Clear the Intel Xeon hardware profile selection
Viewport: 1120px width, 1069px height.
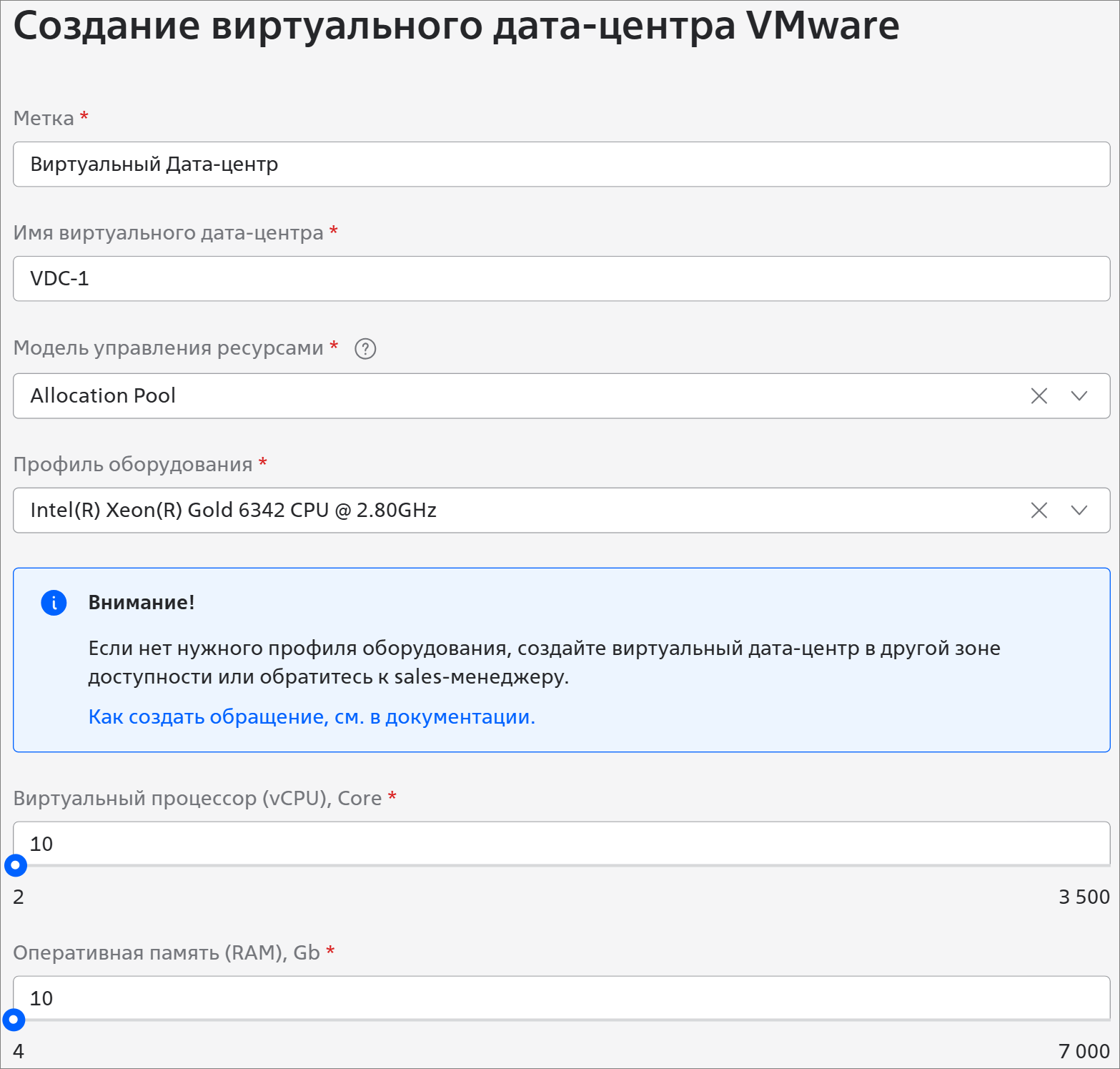1039,511
